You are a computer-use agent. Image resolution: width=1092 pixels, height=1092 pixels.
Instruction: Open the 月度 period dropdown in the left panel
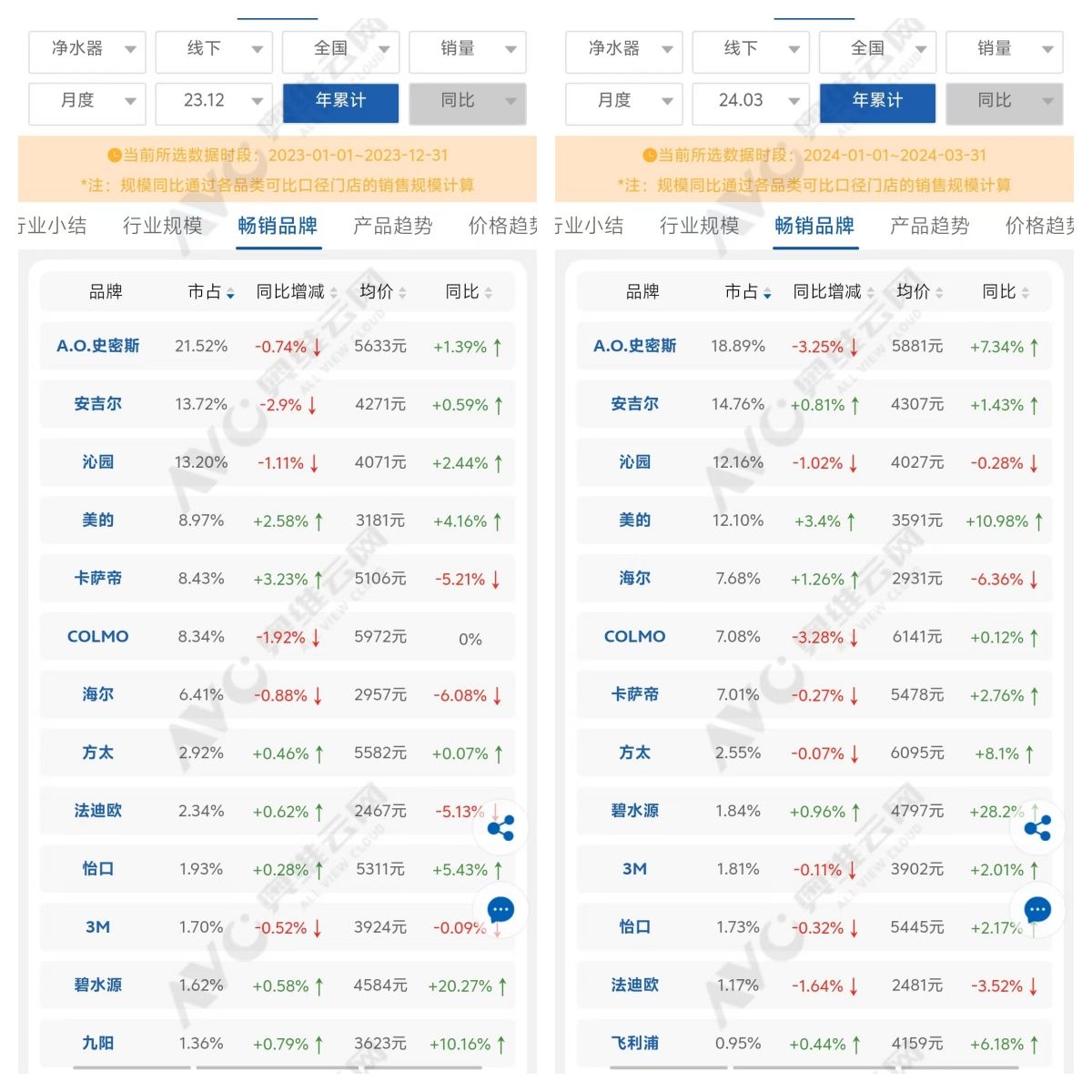click(87, 102)
